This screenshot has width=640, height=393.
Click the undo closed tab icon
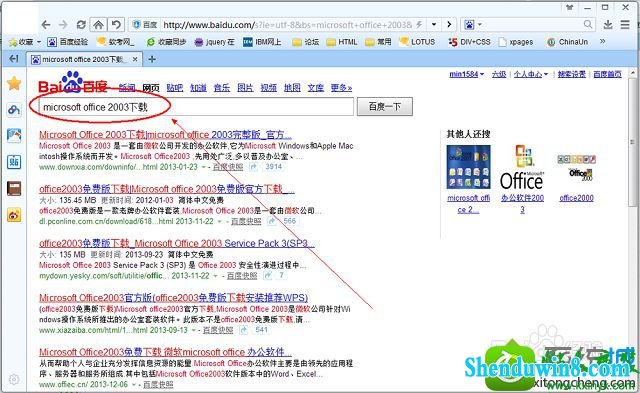(116, 25)
